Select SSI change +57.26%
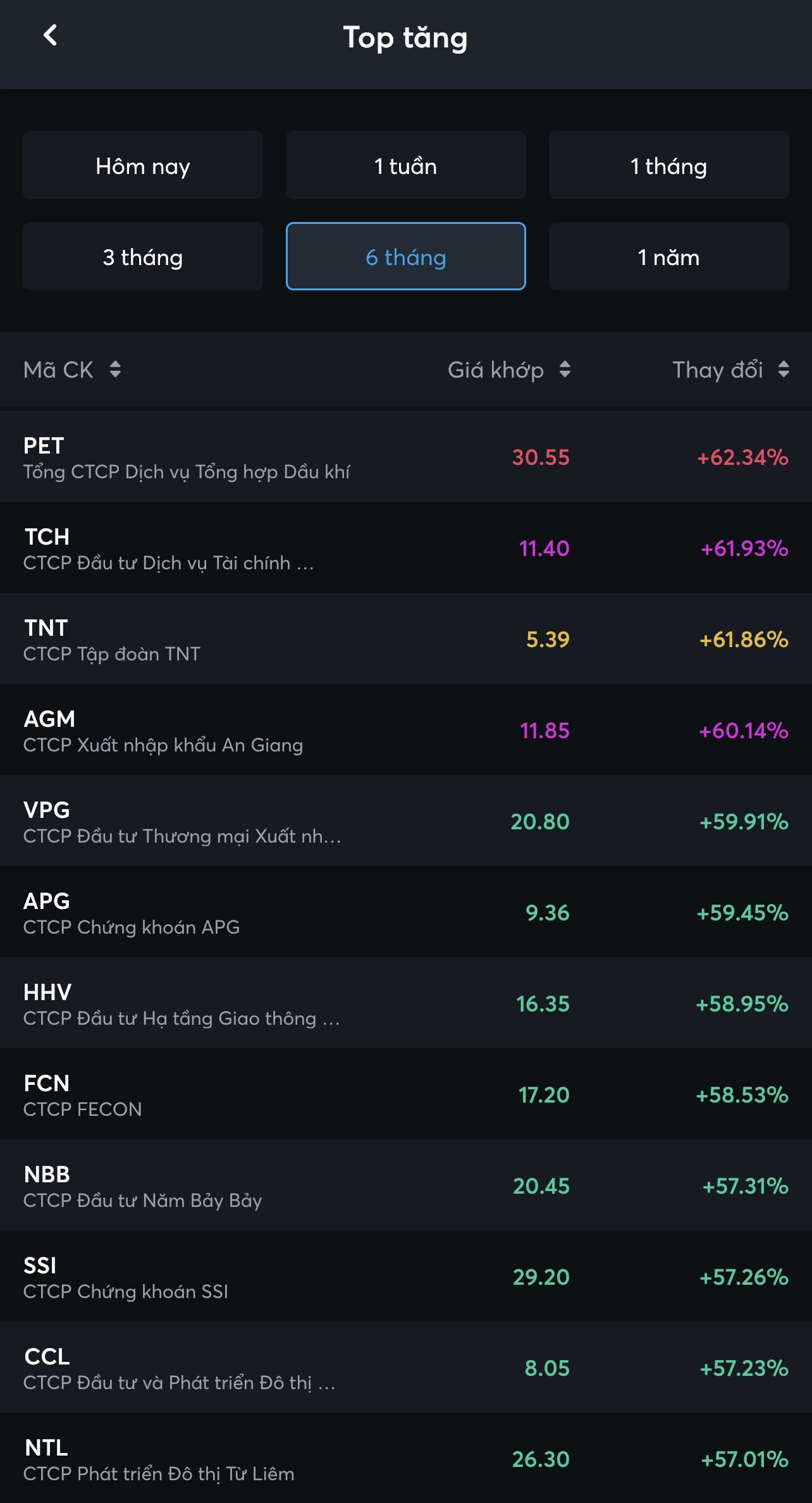 pos(744,1277)
